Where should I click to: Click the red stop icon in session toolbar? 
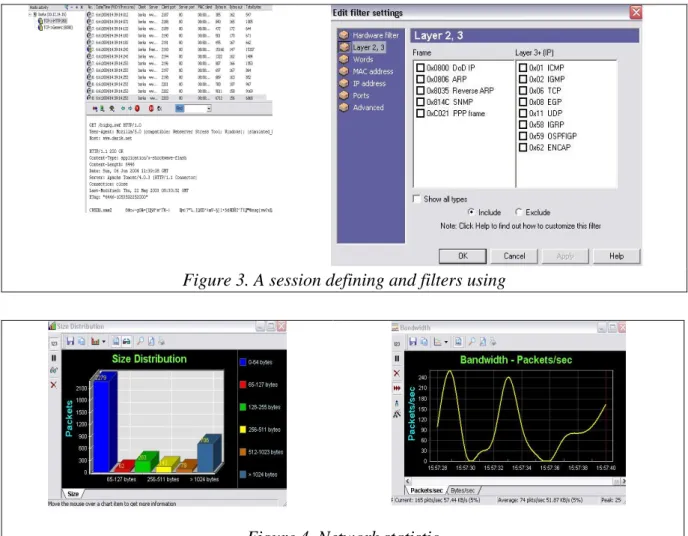pos(137,108)
